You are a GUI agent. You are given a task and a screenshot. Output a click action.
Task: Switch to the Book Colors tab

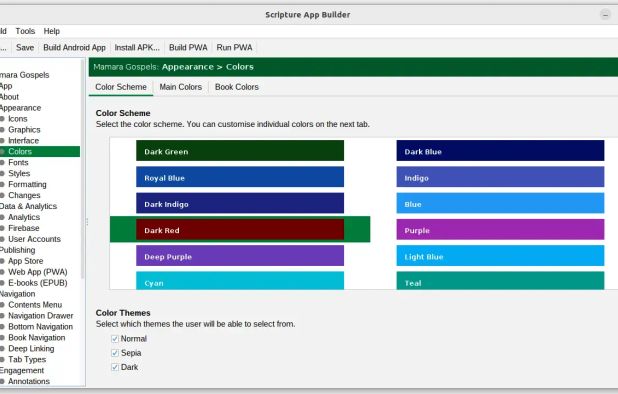coord(237,87)
